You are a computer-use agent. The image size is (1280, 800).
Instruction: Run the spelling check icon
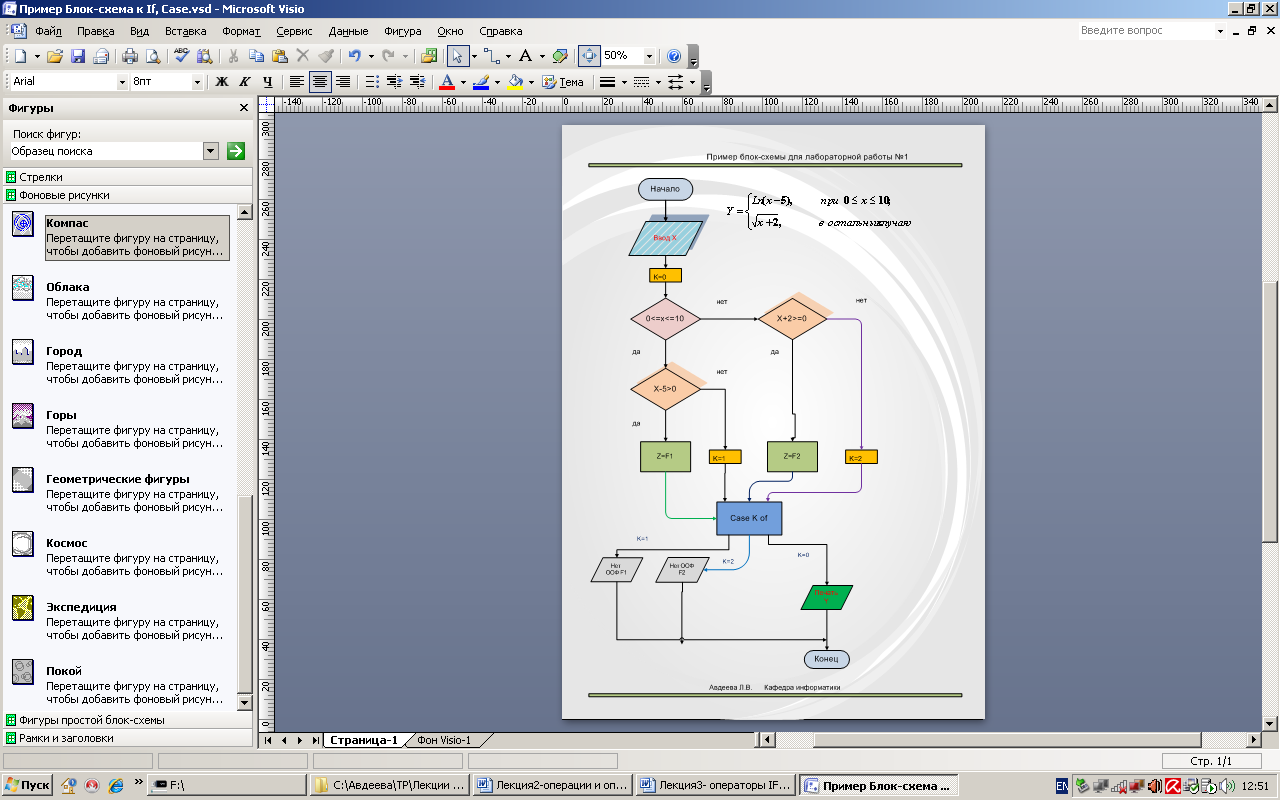coord(182,57)
